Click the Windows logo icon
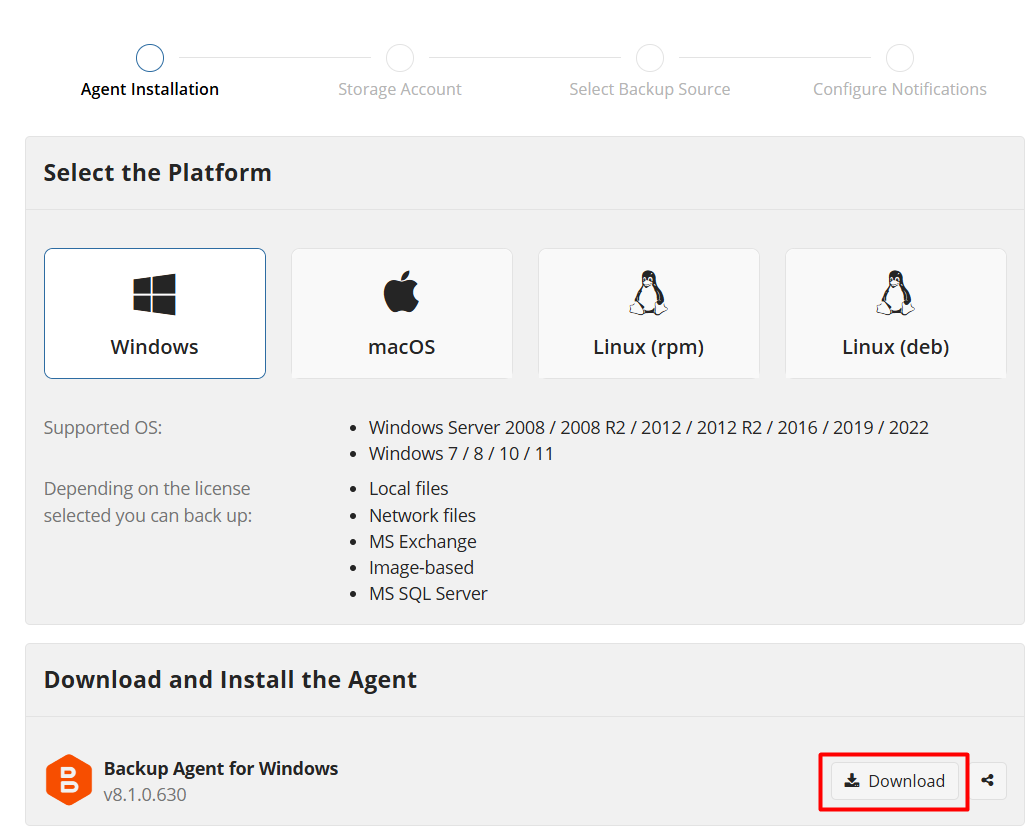Viewport: 1033px width, 836px height. pyautogui.click(x=154, y=294)
